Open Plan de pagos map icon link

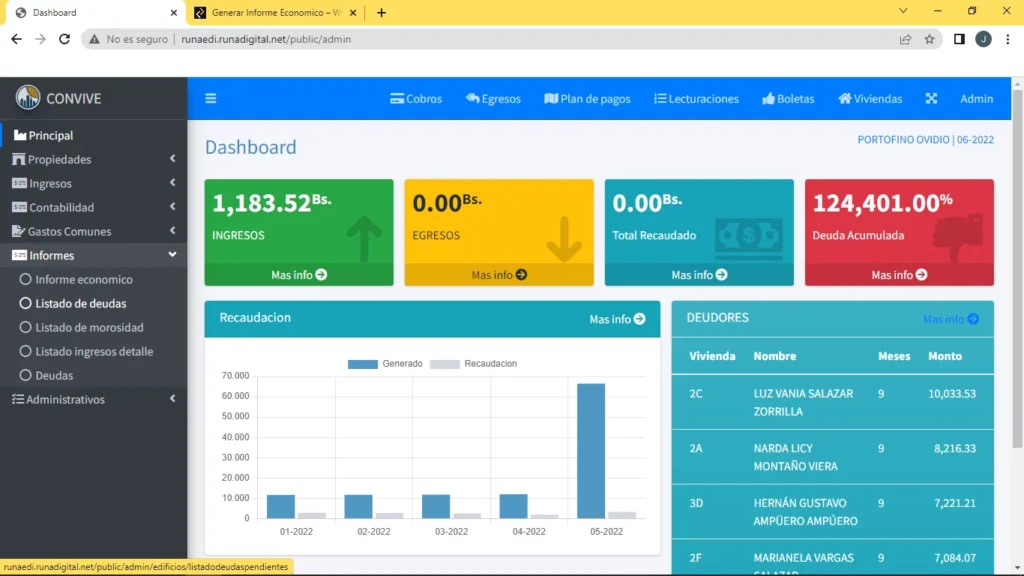point(587,99)
